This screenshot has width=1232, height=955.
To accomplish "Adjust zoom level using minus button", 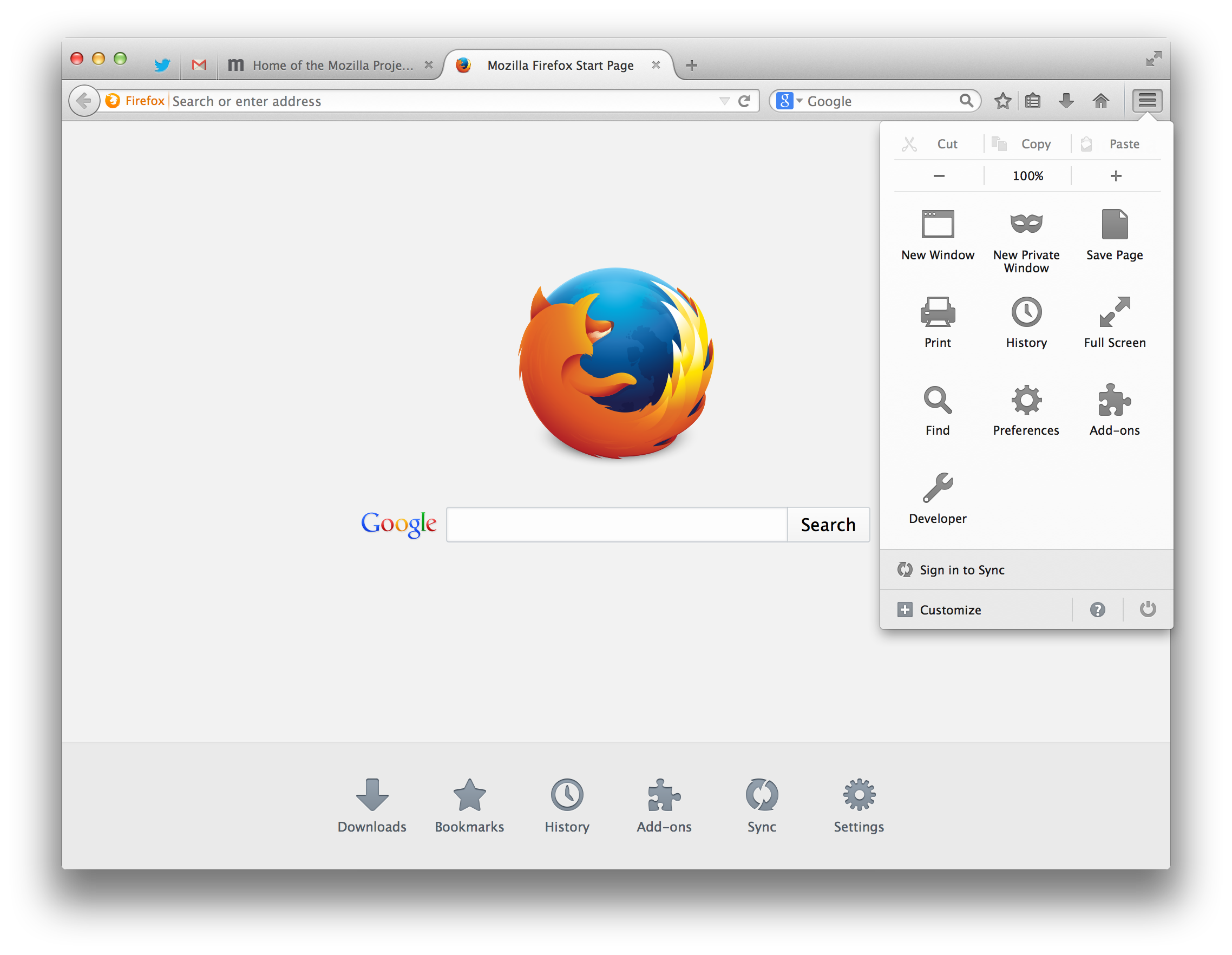I will 937,175.
